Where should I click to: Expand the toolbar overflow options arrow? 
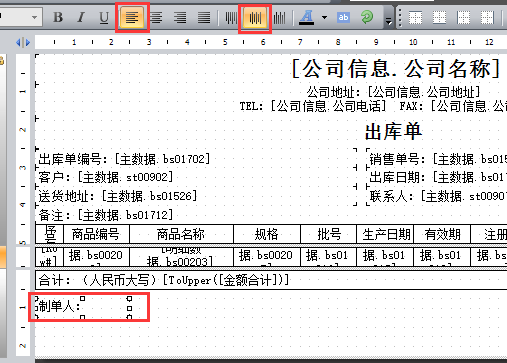pyautogui.click(x=389, y=21)
